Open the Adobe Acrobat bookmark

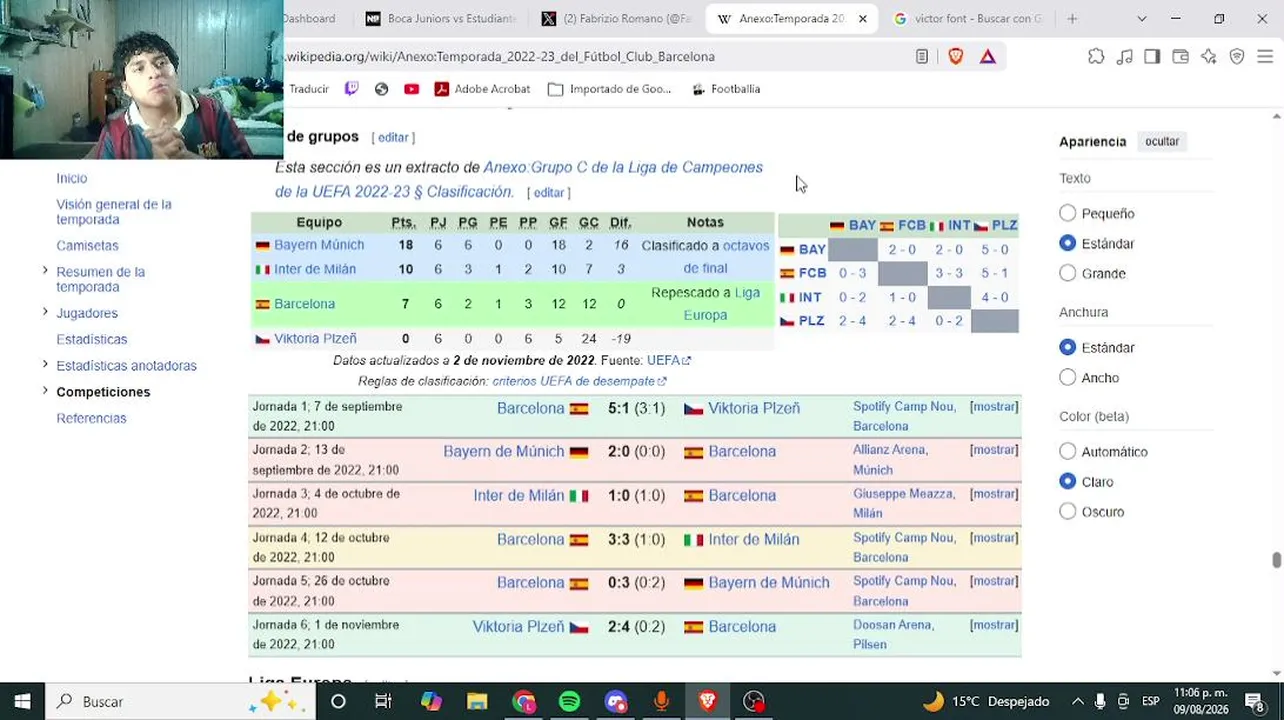(482, 89)
